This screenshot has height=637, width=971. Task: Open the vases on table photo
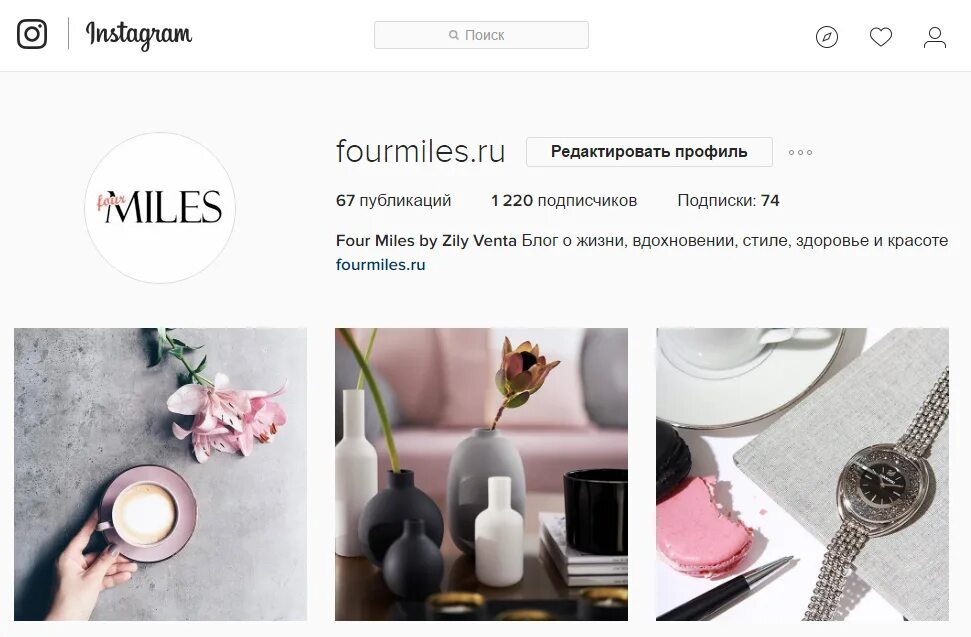pyautogui.click(x=481, y=474)
